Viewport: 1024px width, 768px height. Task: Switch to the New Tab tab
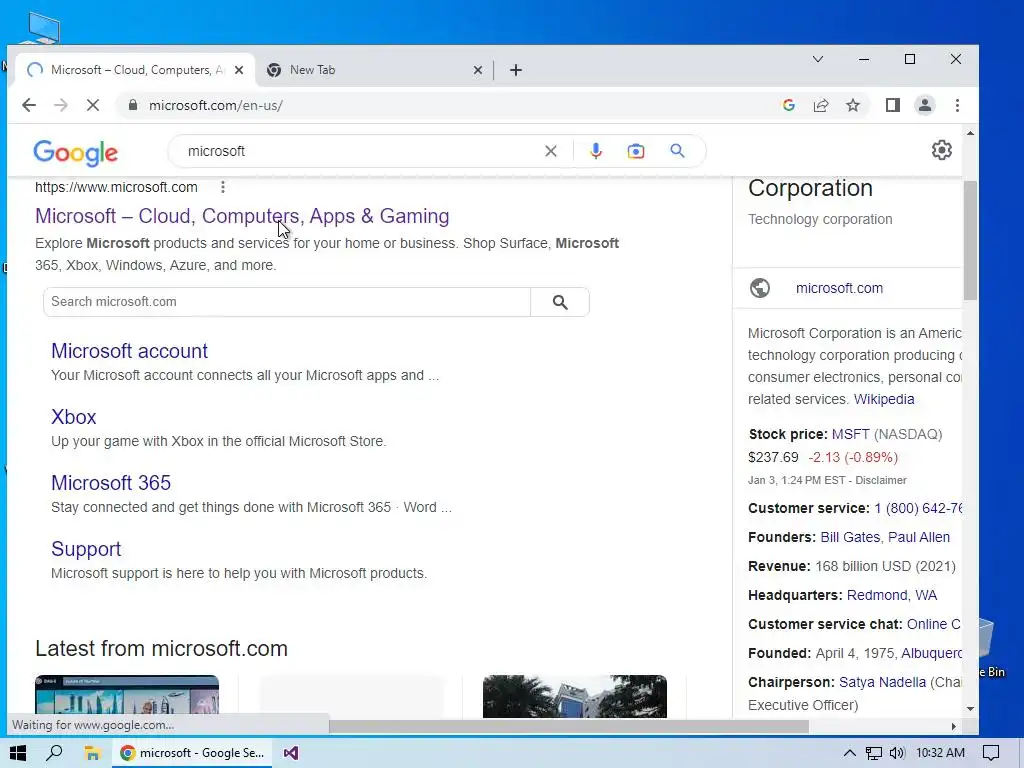click(x=372, y=70)
